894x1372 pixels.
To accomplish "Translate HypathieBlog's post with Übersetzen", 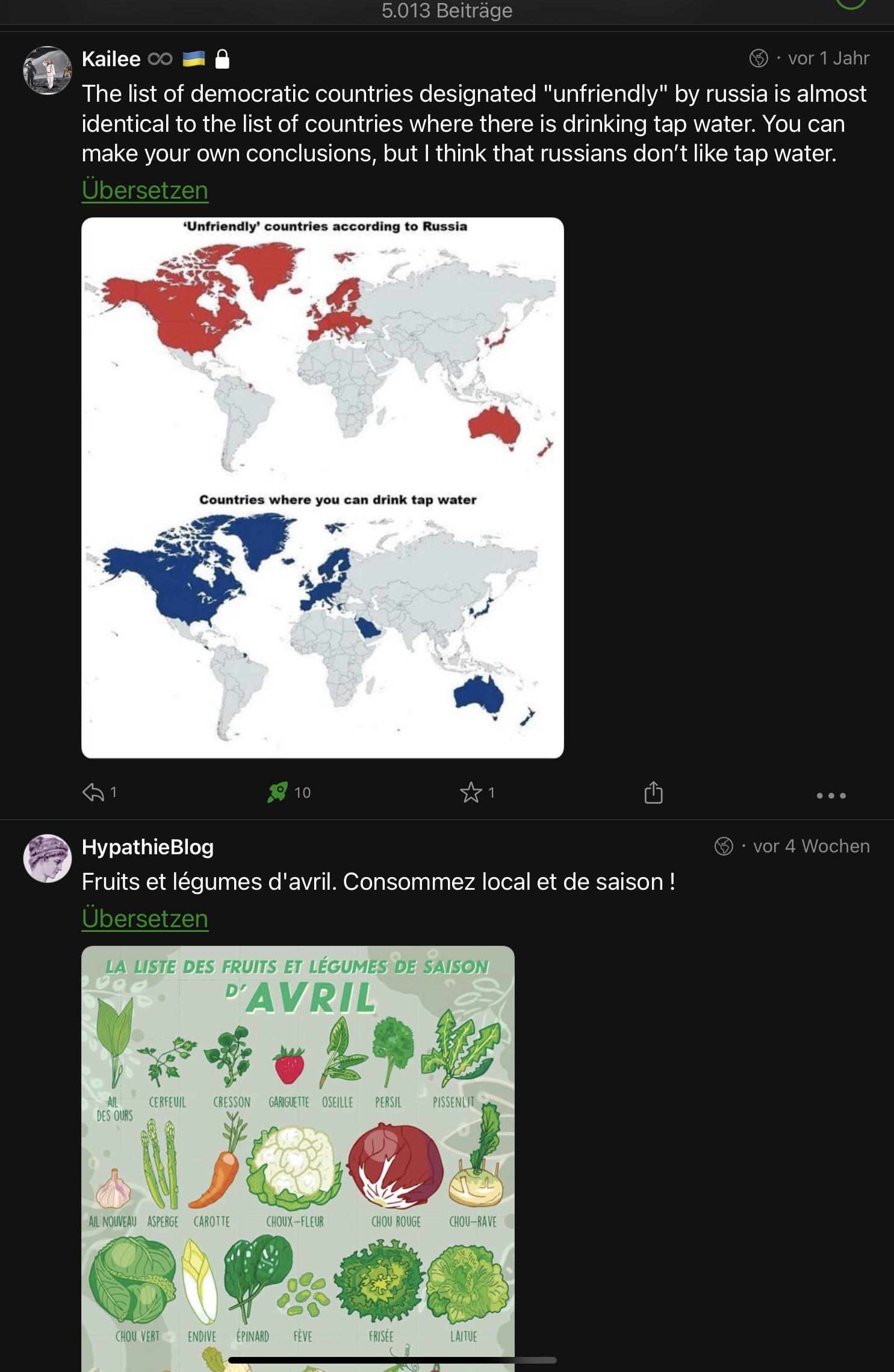I will pos(145,918).
